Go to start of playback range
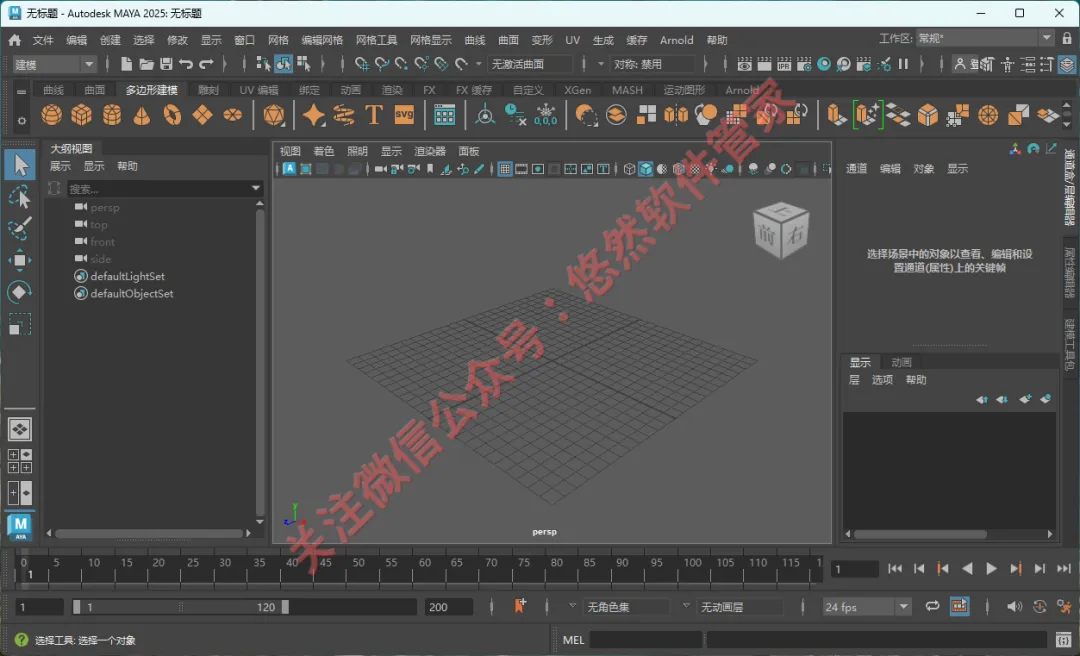Image resolution: width=1080 pixels, height=656 pixels. (894, 568)
